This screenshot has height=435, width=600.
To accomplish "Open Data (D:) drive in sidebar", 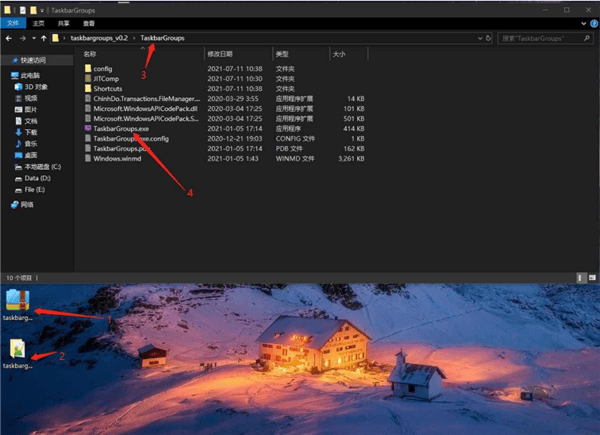I will [x=40, y=177].
